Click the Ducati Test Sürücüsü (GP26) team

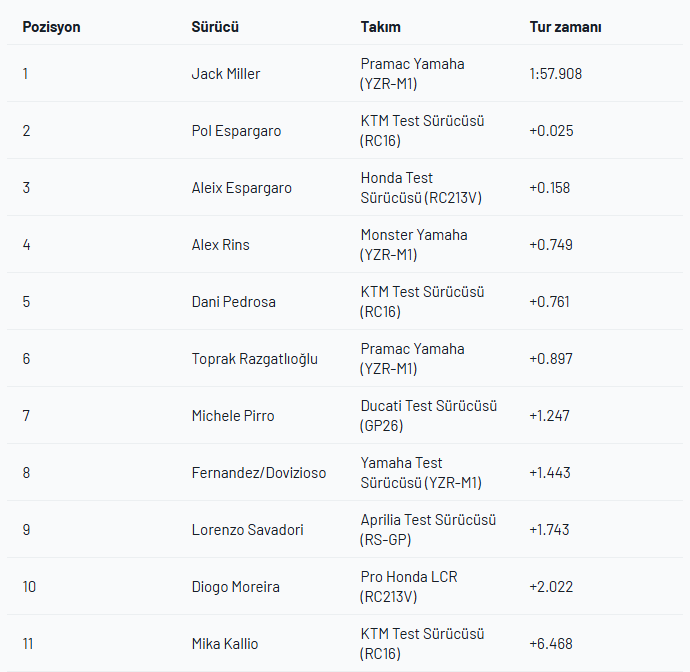pyautogui.click(x=428, y=416)
